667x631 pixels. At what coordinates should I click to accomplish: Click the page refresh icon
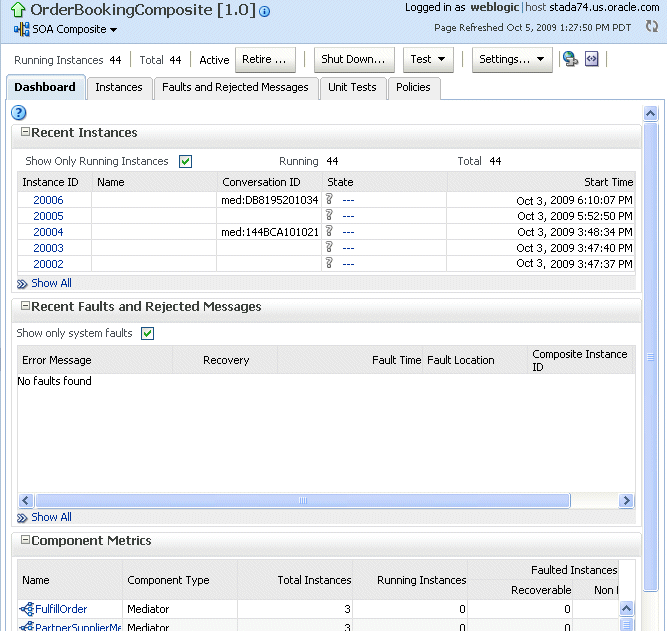pyautogui.click(x=651, y=26)
